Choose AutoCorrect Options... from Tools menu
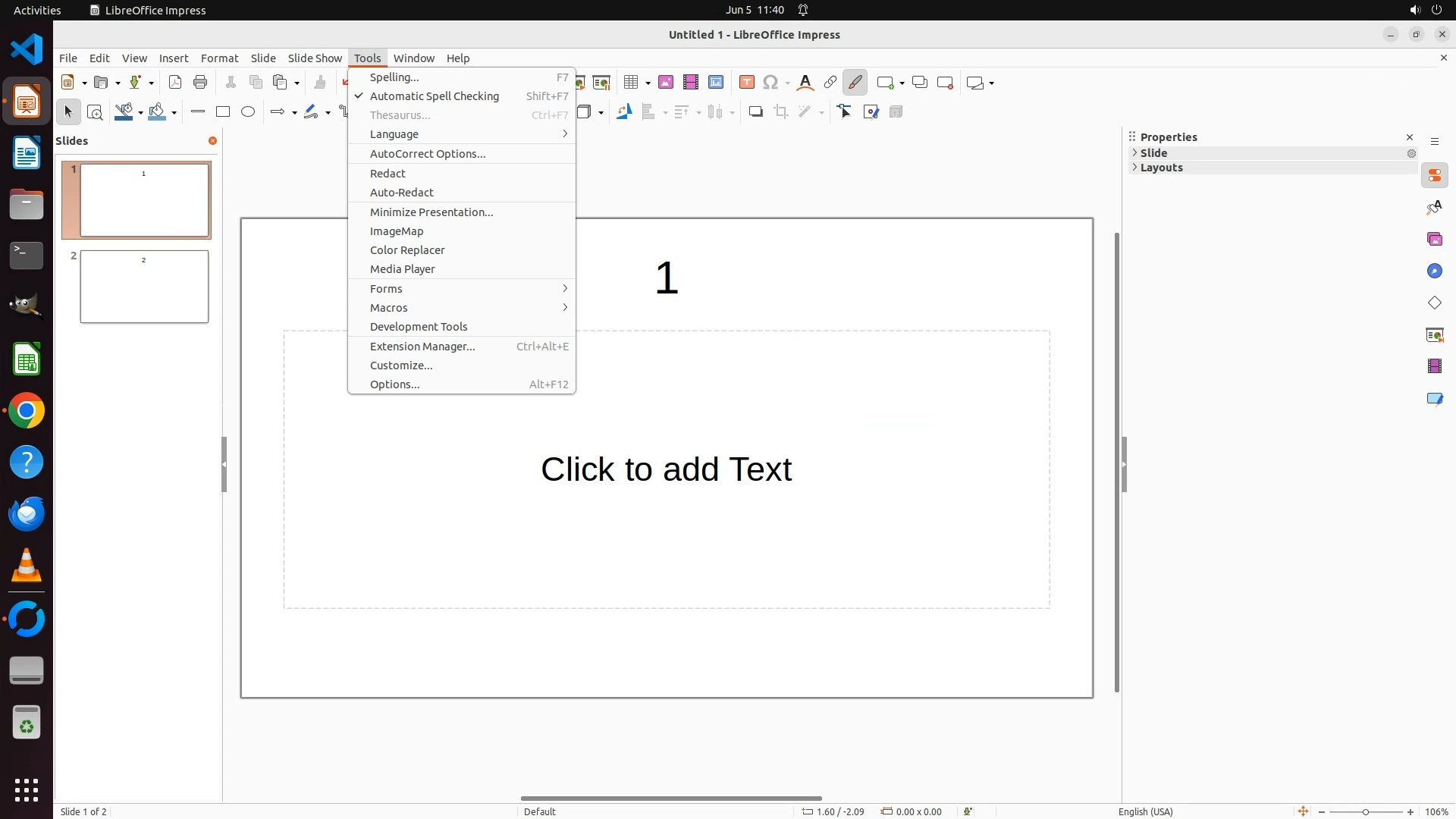Screen dimensions: 1456x819 [428, 154]
